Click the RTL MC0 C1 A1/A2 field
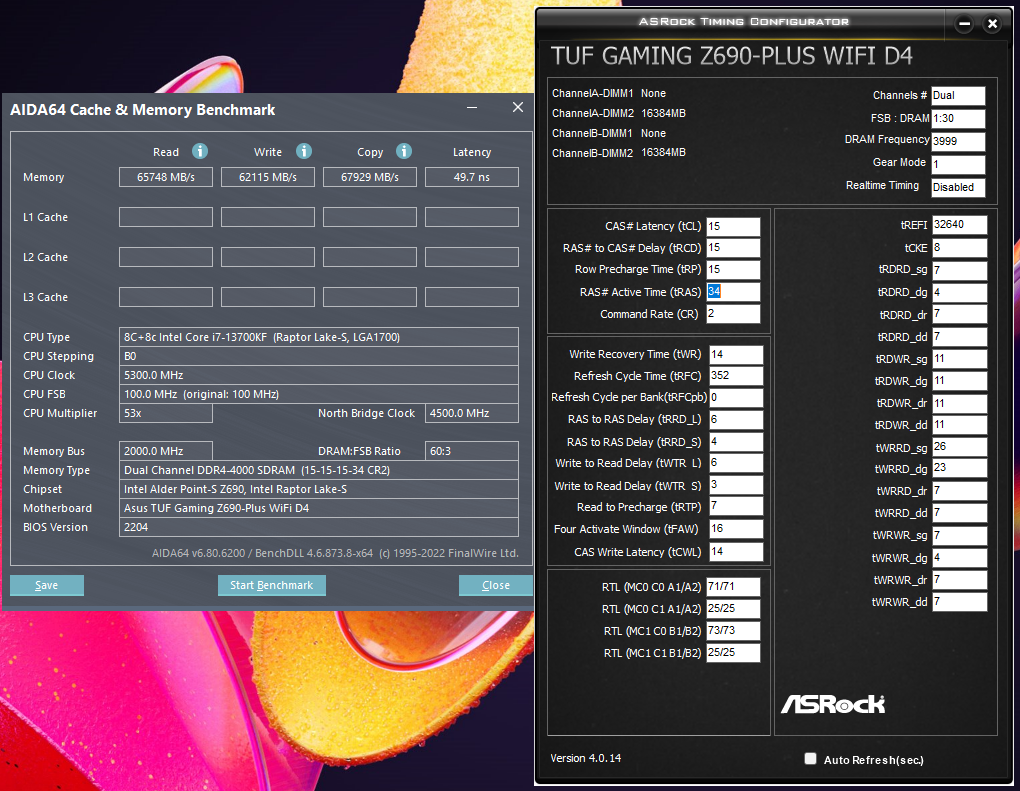Screen dimensions: 1020x791 point(733,609)
